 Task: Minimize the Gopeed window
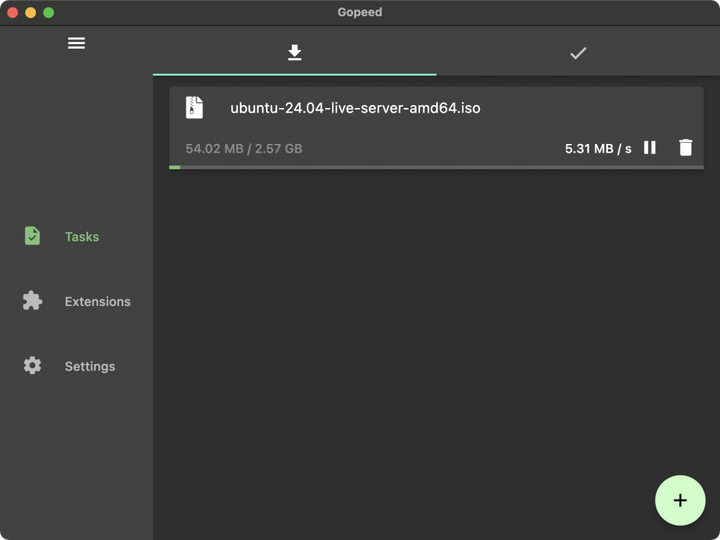coord(30,12)
